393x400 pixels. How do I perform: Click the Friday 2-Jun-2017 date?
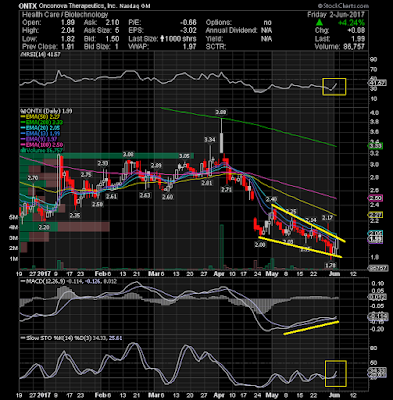pyautogui.click(x=336, y=15)
